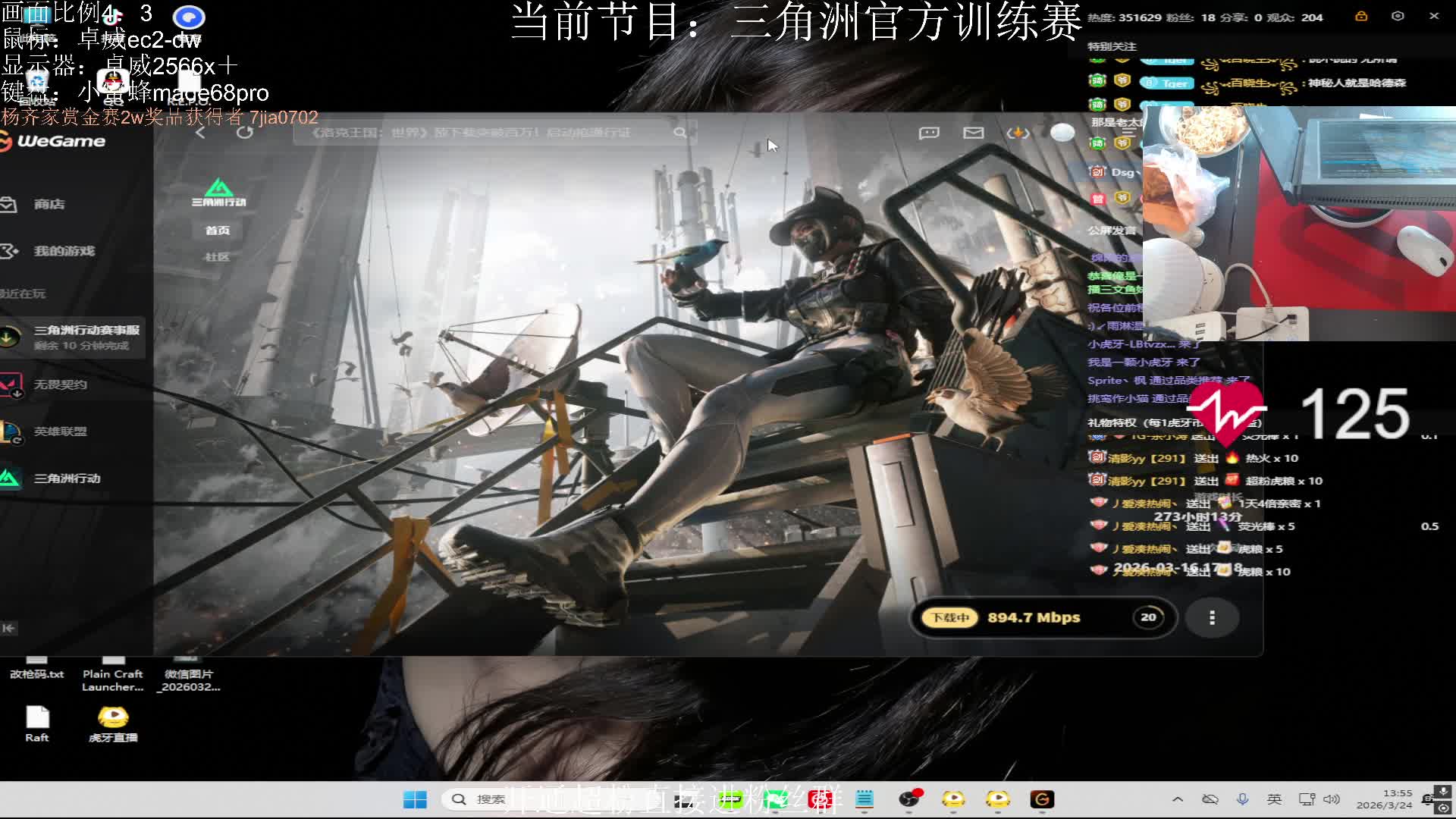This screenshot has width=1456, height=819.
Task: Open the three-dot more options button
Action: point(1212,618)
